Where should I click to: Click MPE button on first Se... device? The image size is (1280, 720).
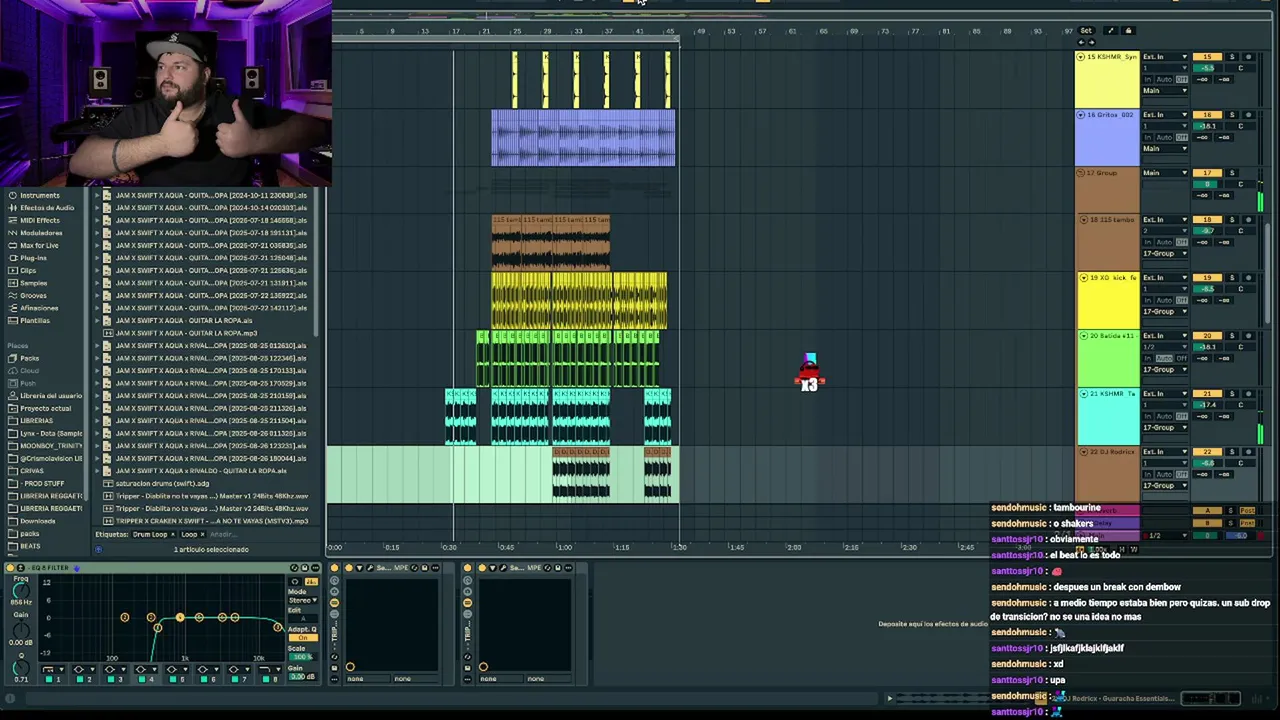[401, 568]
